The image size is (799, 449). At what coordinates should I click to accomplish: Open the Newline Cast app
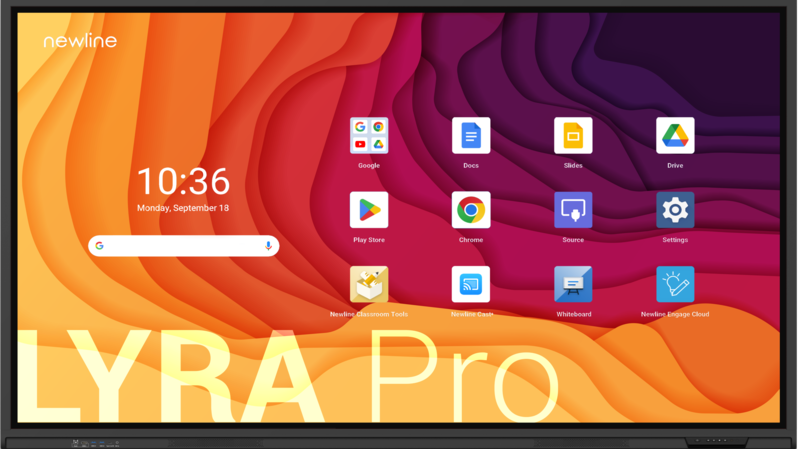pyautogui.click(x=470, y=285)
